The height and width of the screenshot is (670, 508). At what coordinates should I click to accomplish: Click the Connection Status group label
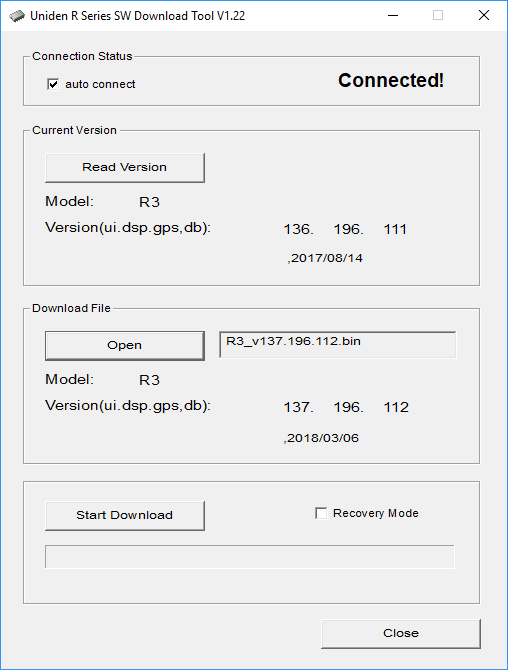click(x=82, y=56)
